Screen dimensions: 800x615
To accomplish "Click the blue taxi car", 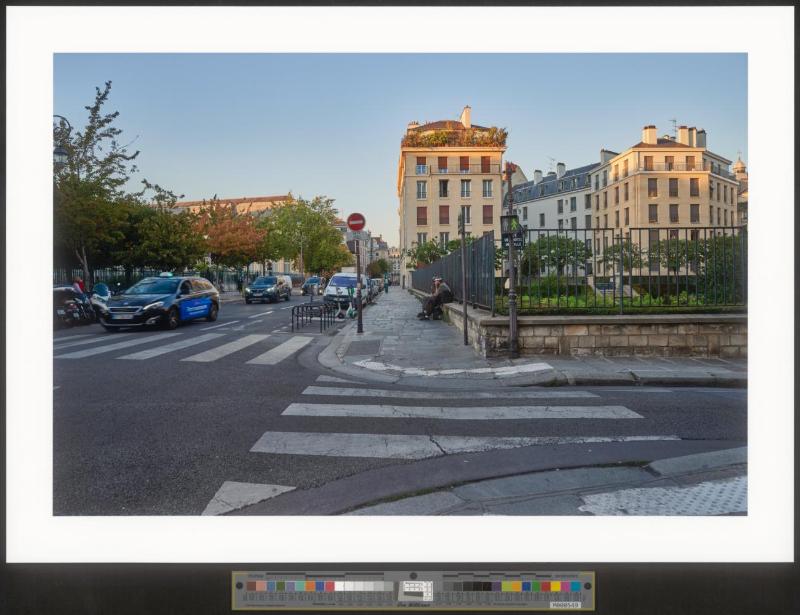I will 160,300.
